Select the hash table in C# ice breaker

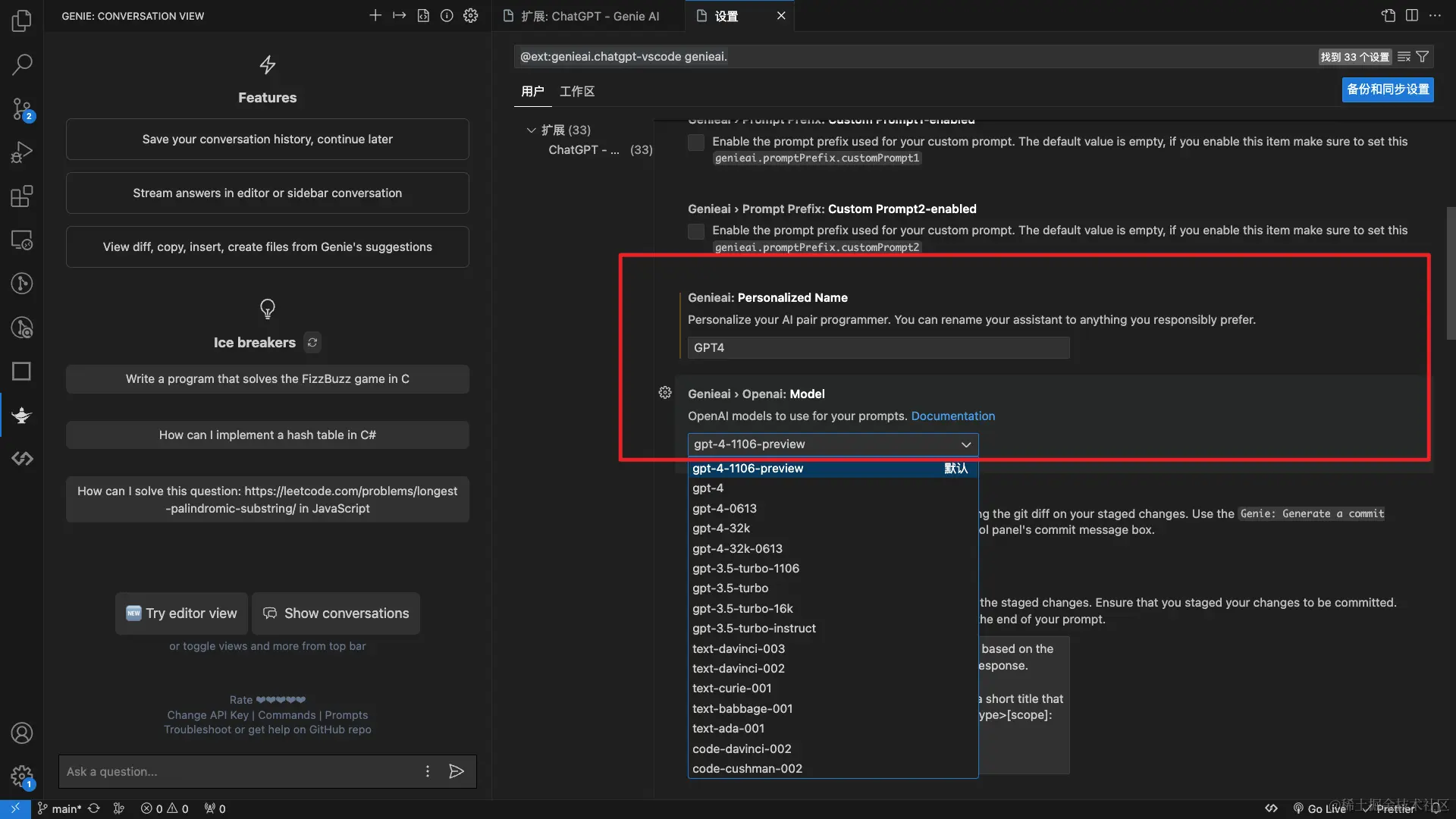click(x=268, y=435)
